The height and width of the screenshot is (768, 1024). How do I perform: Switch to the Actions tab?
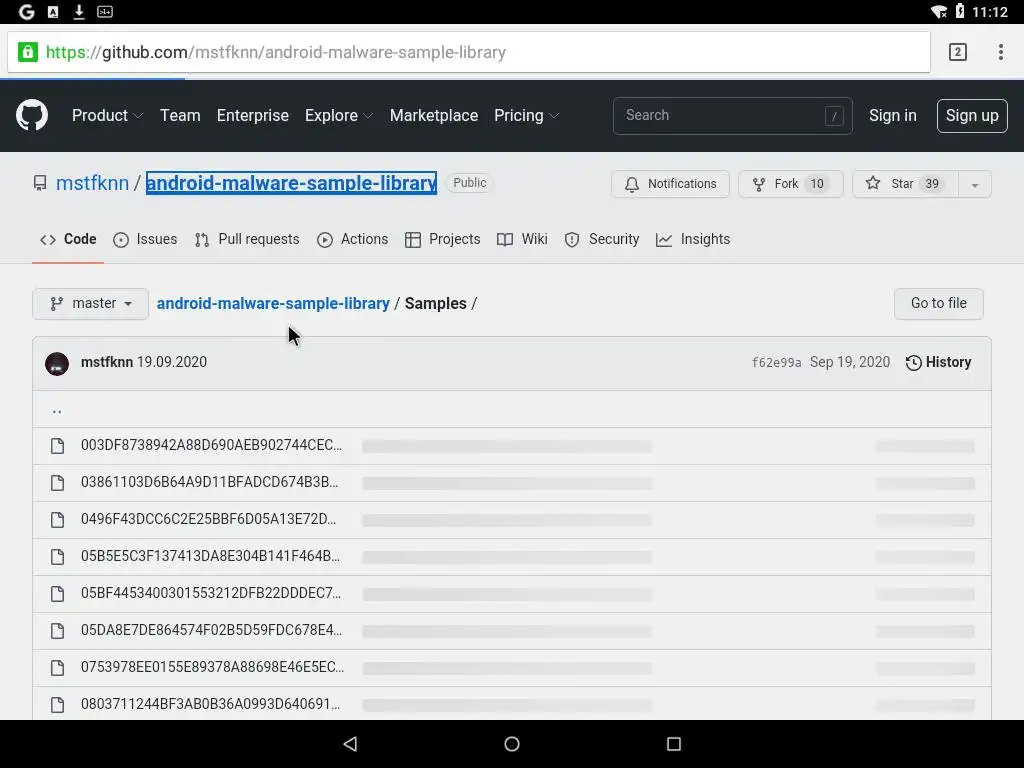coord(353,240)
